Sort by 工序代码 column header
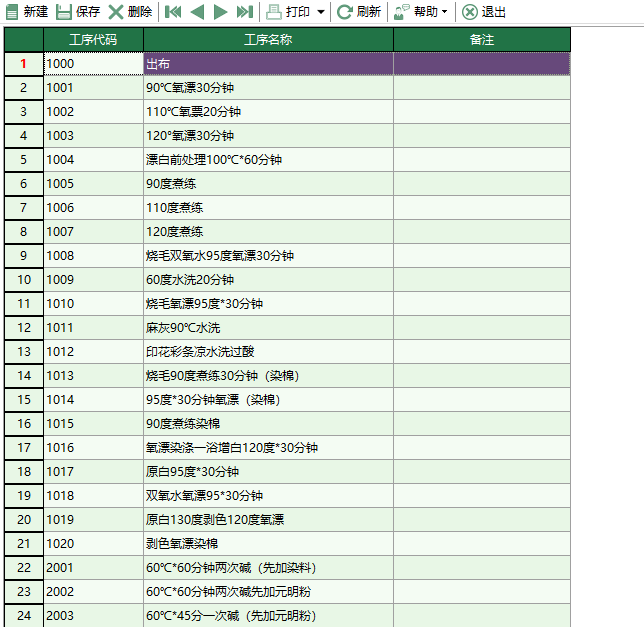 point(93,40)
